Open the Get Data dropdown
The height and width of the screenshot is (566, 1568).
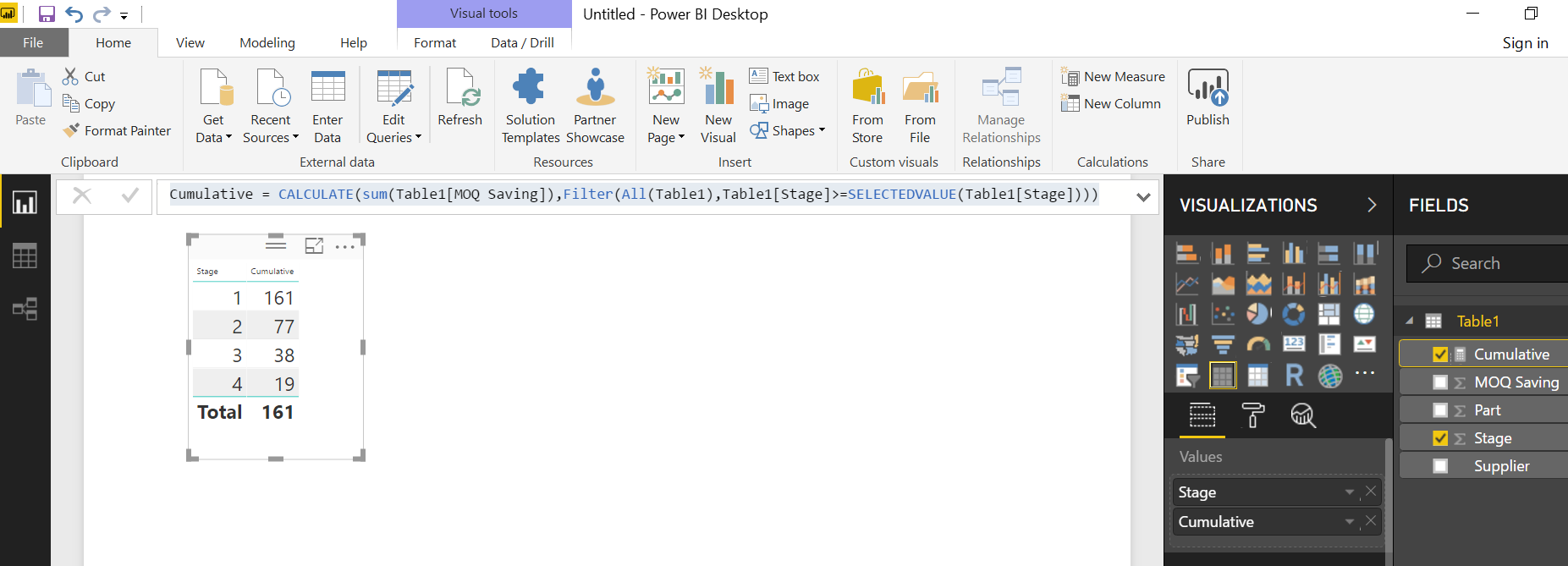click(213, 106)
